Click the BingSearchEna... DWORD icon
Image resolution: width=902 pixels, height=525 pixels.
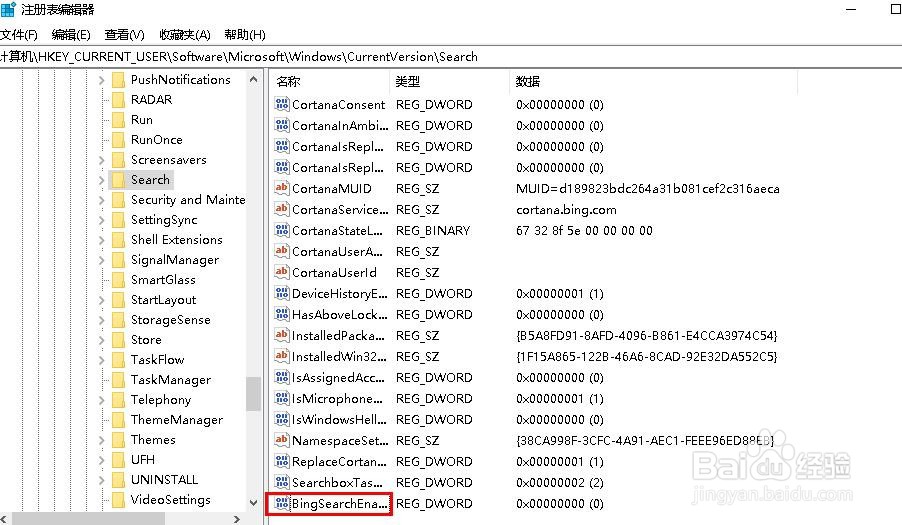tap(282, 503)
